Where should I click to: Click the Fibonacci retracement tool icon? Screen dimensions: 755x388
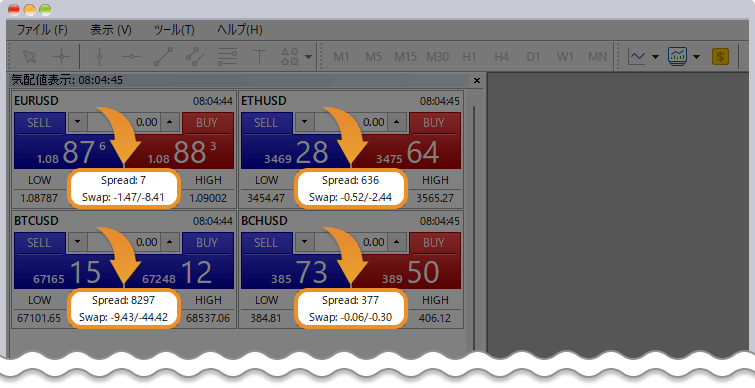point(227,57)
